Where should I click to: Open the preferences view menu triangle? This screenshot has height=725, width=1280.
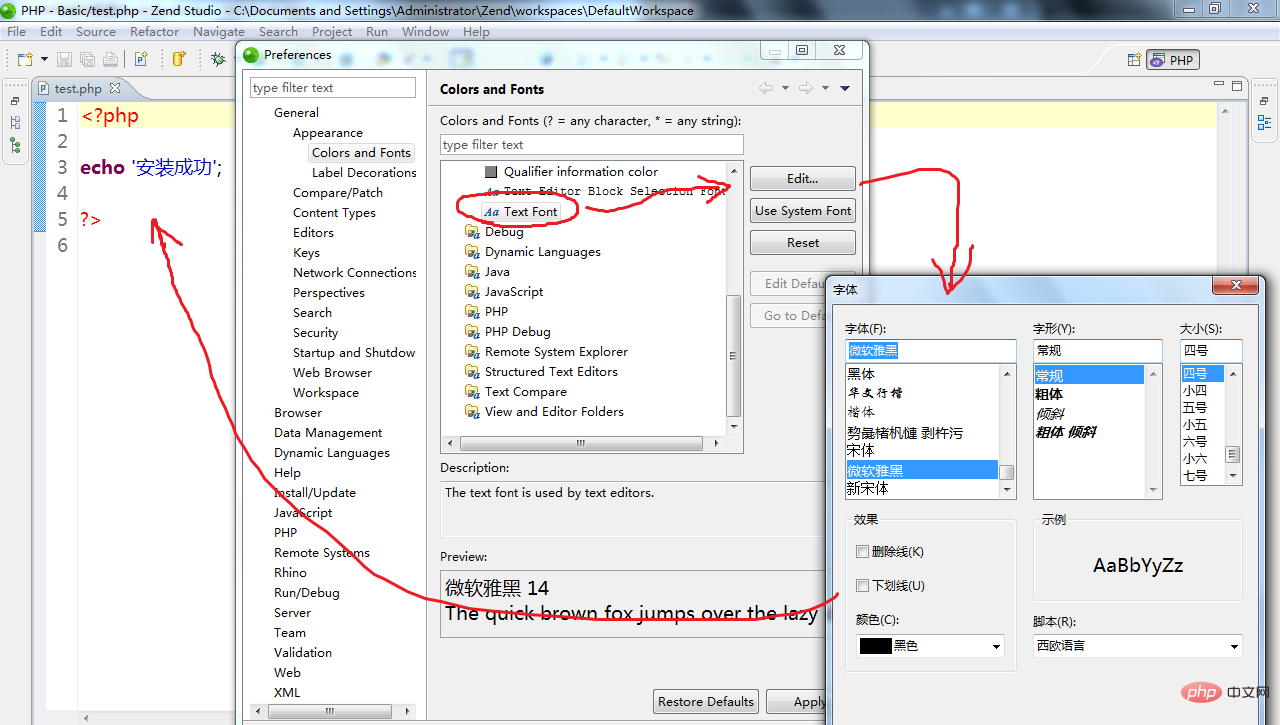(x=845, y=88)
